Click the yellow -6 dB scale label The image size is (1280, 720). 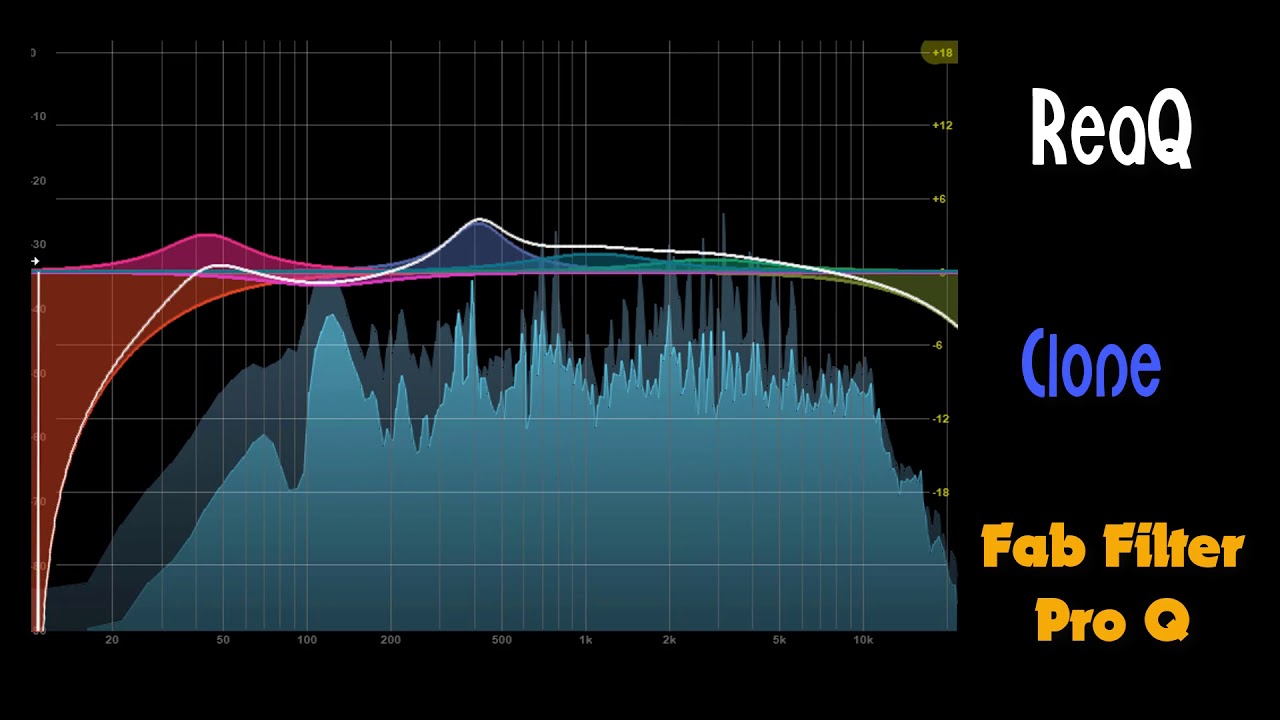(x=938, y=345)
